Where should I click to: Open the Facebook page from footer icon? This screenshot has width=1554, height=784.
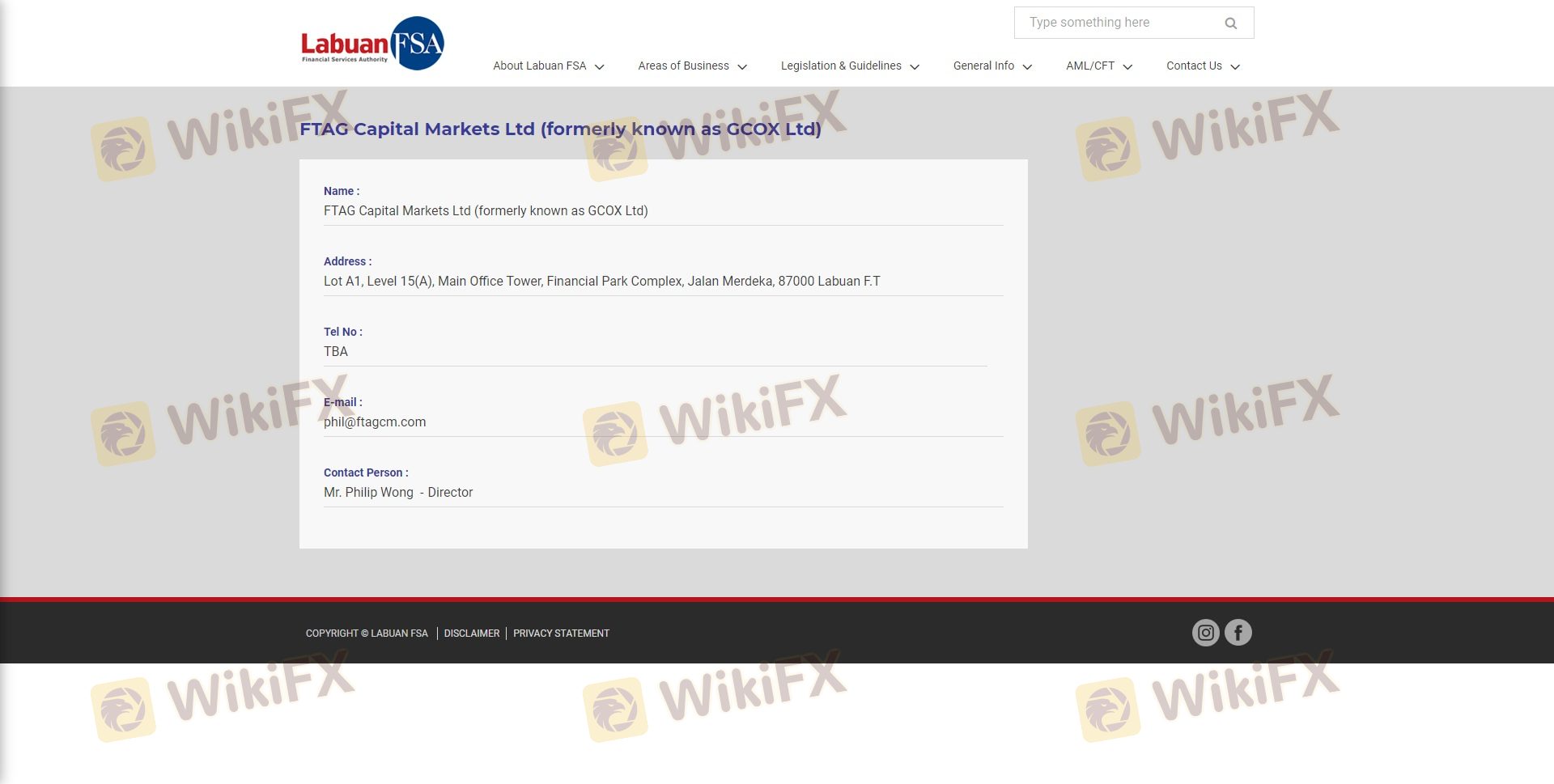point(1238,633)
